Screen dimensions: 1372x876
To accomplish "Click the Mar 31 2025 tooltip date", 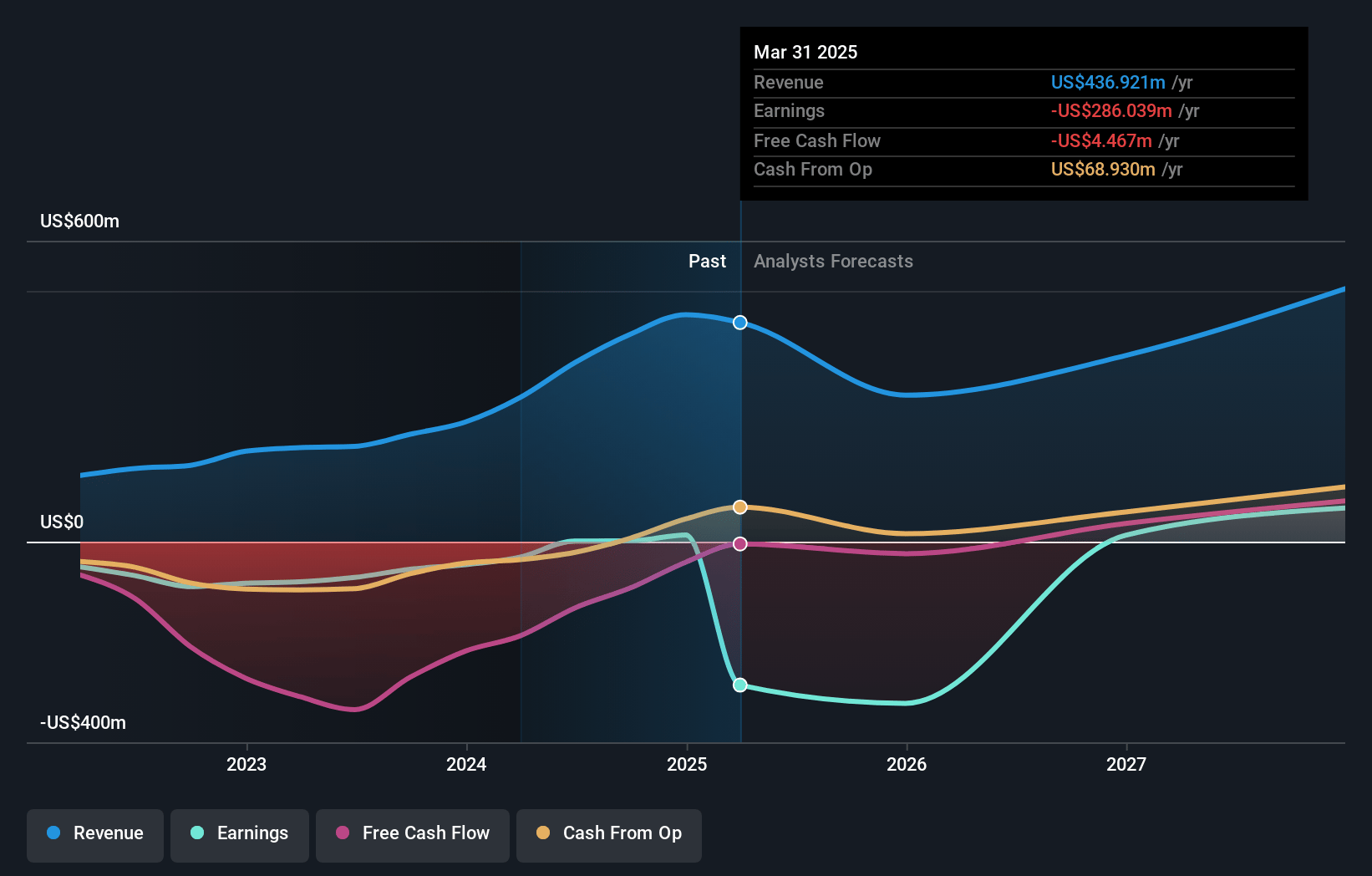I will [805, 52].
